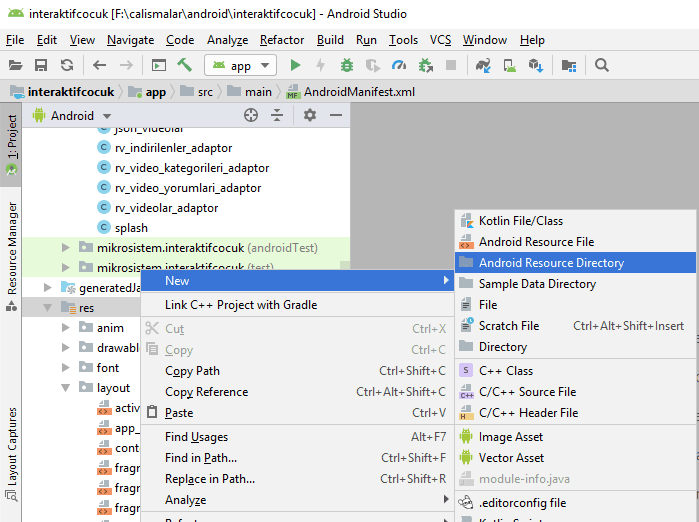Toggle the Resource Manager side tab

12,256
